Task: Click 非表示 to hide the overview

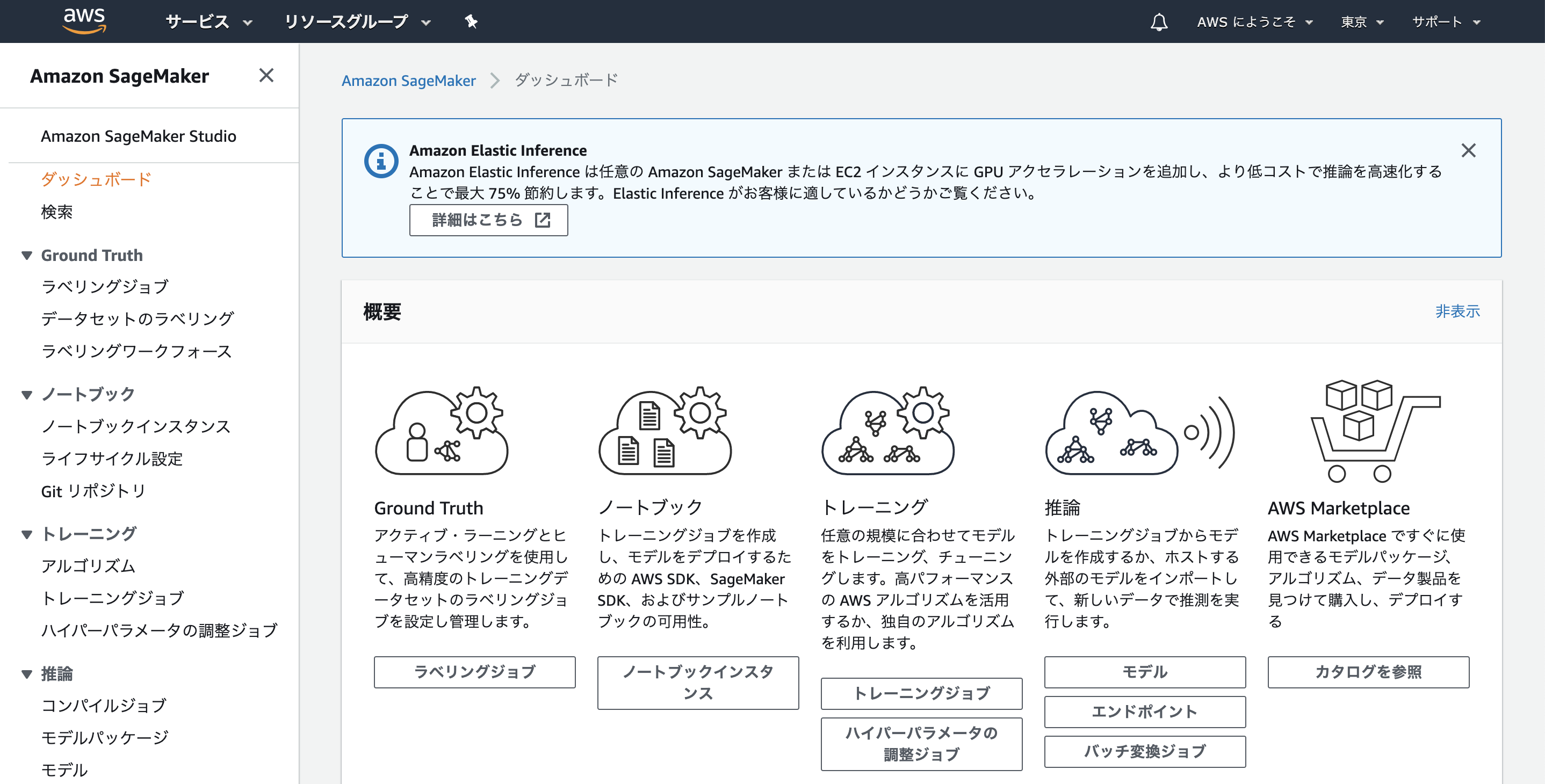Action: [1457, 311]
